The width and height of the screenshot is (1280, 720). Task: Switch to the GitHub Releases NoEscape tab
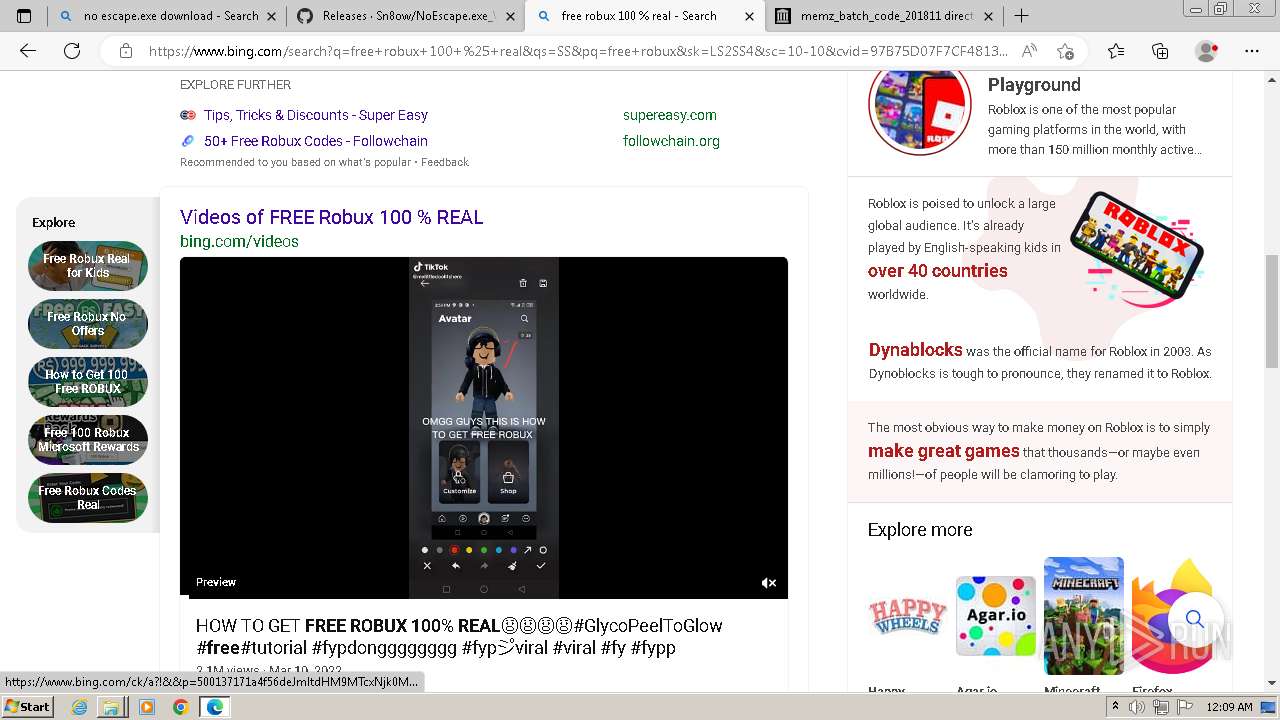click(x=406, y=16)
